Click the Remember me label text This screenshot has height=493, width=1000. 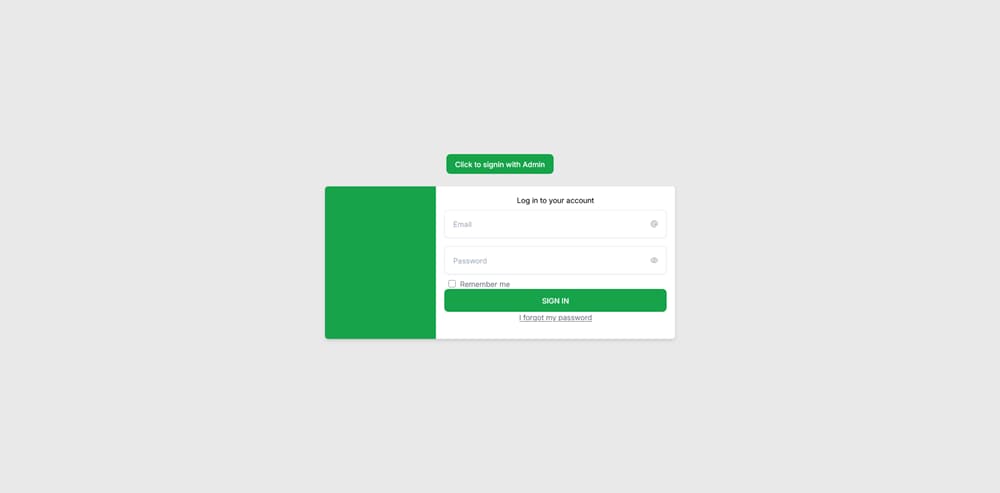click(x=485, y=284)
